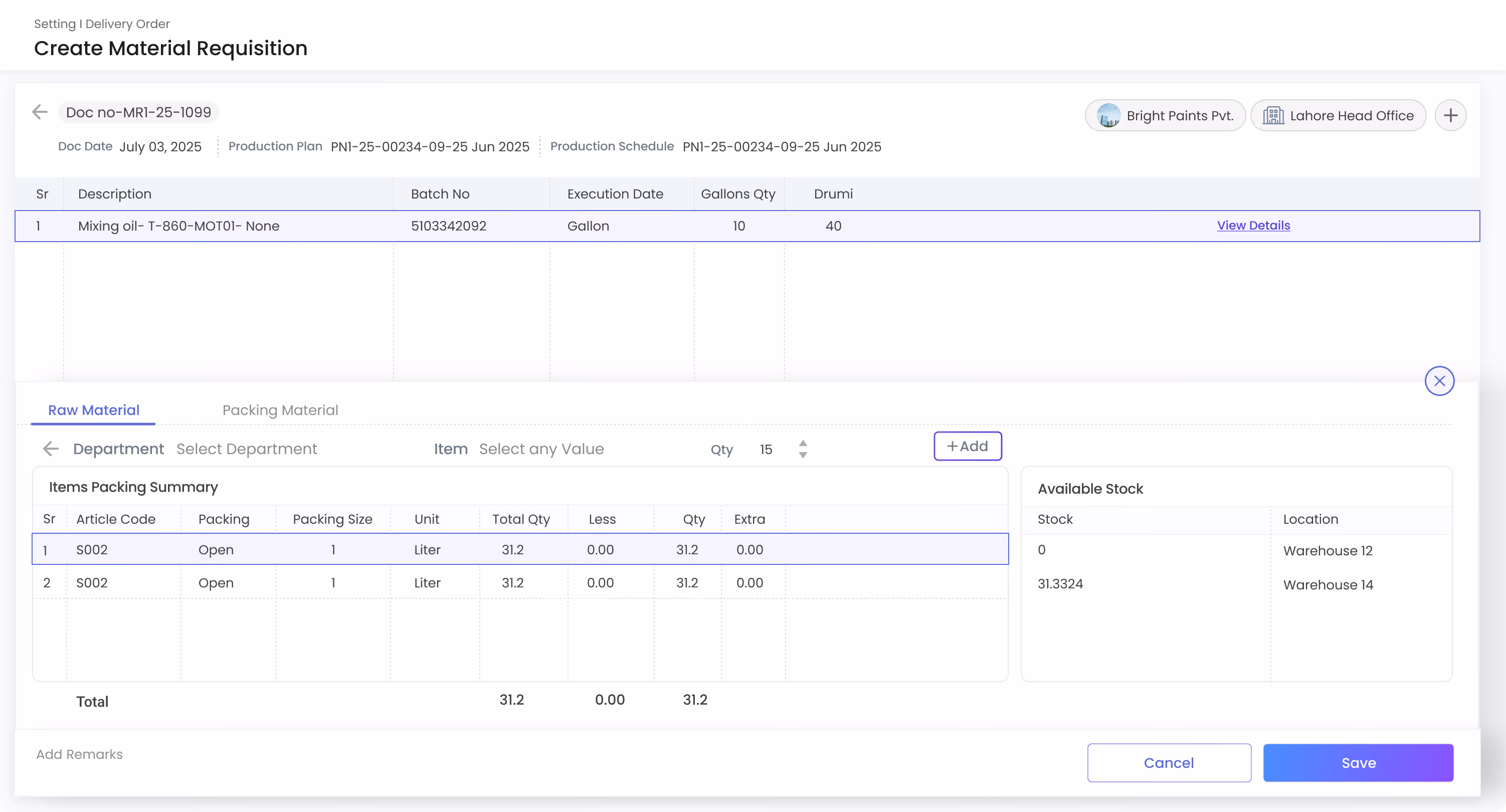Increase Qty with the up arrow
This screenshot has width=1506, height=812.
pyautogui.click(x=803, y=443)
